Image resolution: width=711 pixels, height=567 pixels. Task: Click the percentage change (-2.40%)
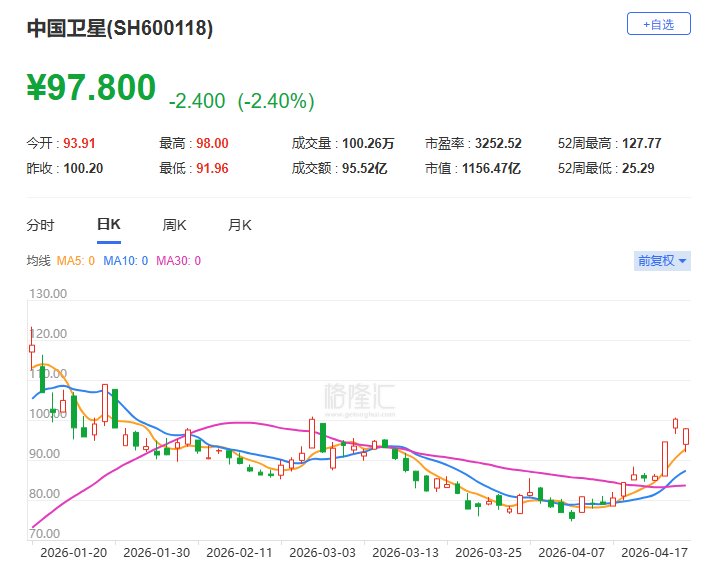pyautogui.click(x=276, y=101)
